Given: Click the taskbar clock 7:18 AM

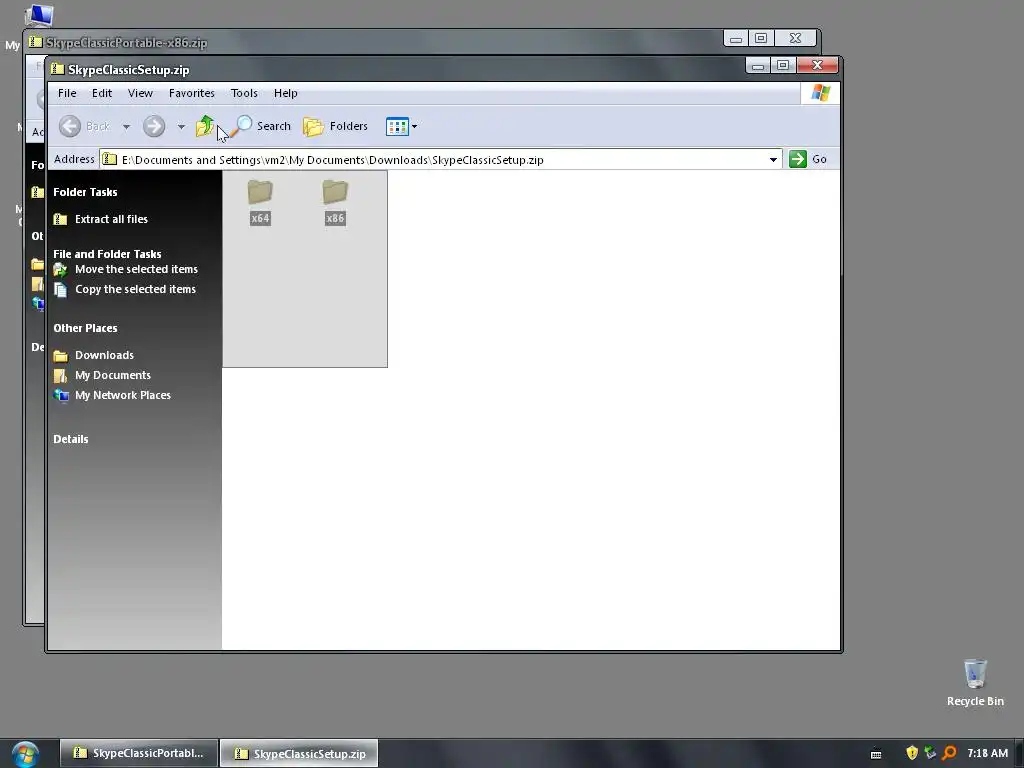Looking at the screenshot, I should [x=987, y=753].
